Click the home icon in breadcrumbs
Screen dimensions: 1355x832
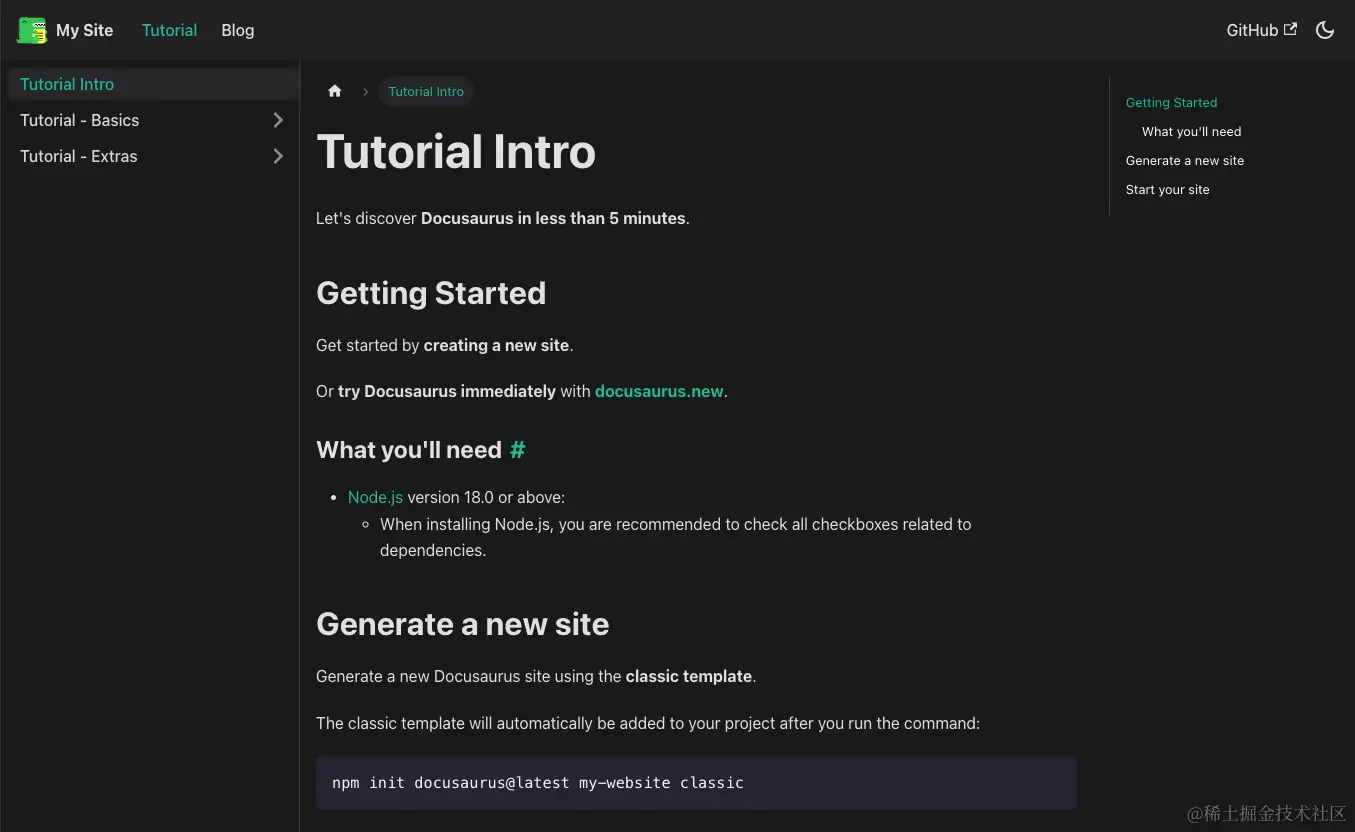coord(335,91)
